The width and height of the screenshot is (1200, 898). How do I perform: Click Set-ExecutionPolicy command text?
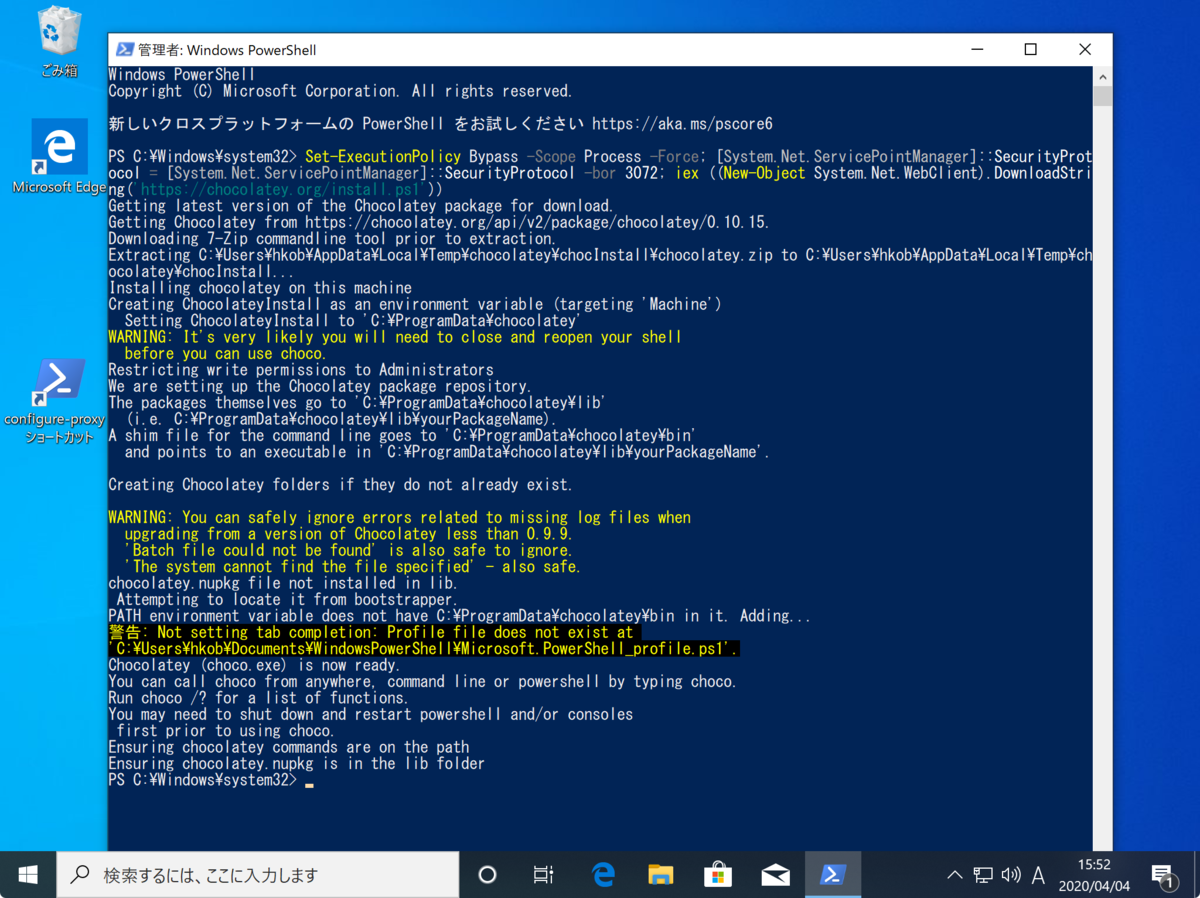[383, 157]
